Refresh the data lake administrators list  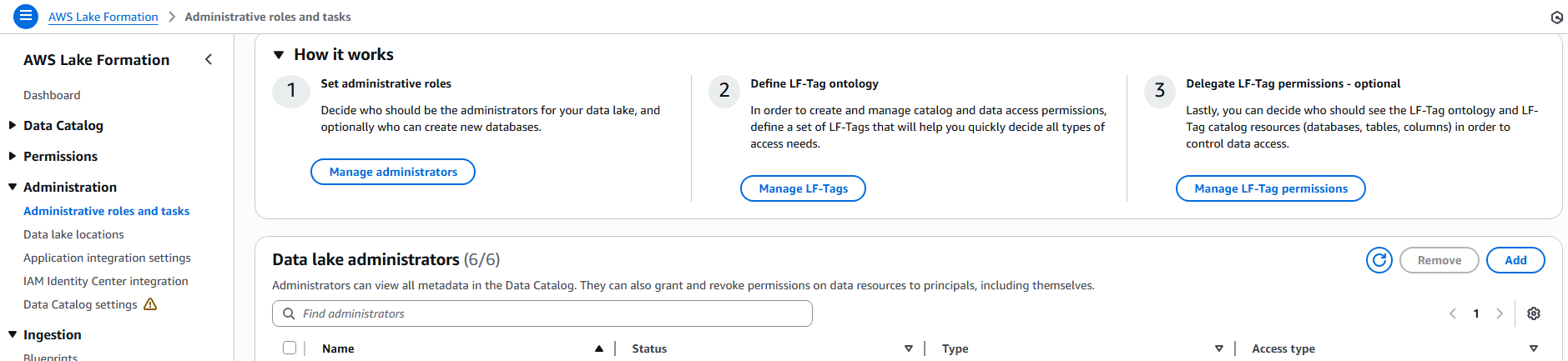point(1379,260)
